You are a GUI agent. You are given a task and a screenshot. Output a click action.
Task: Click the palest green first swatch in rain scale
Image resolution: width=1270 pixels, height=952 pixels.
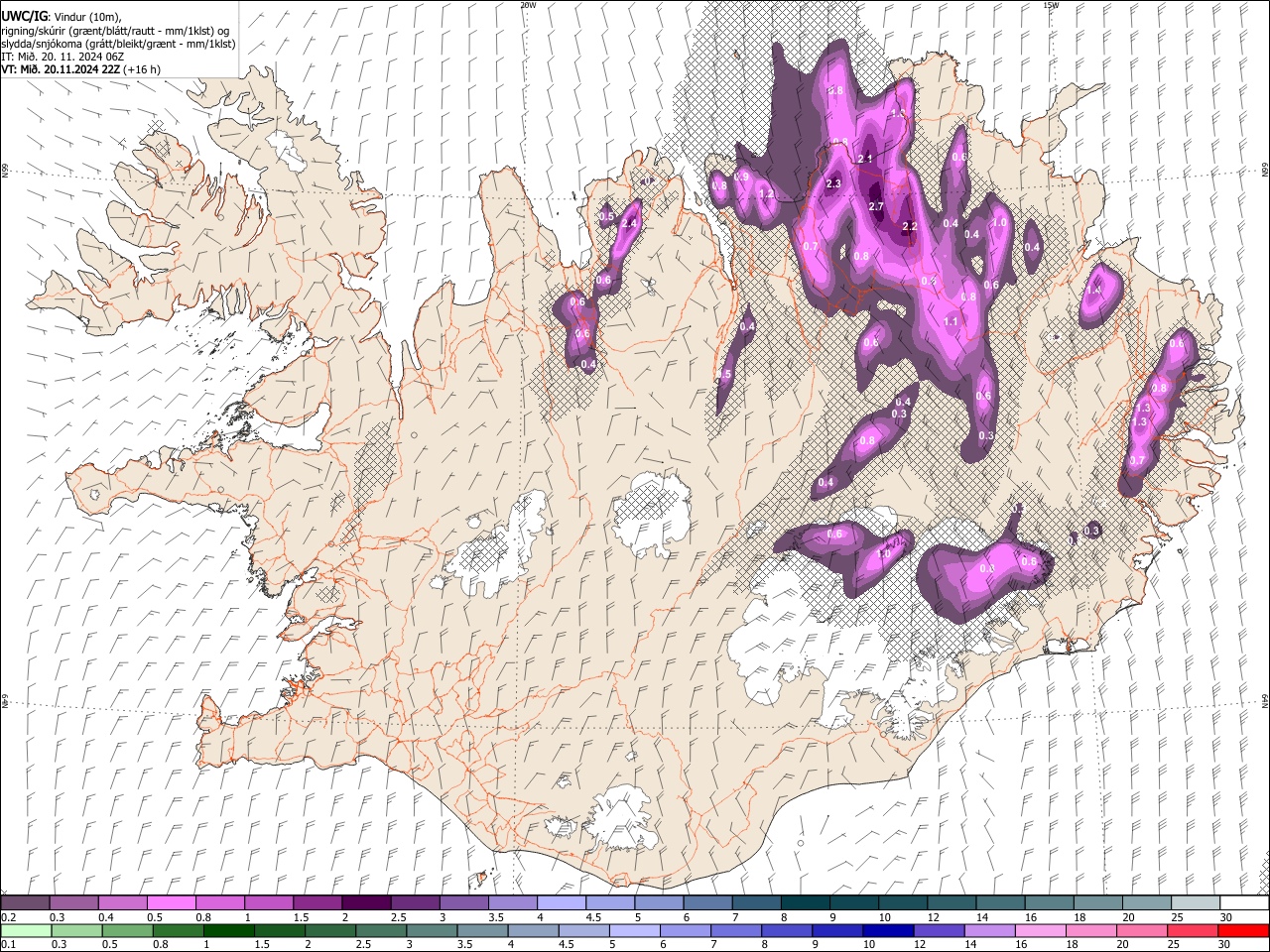pos(25,930)
